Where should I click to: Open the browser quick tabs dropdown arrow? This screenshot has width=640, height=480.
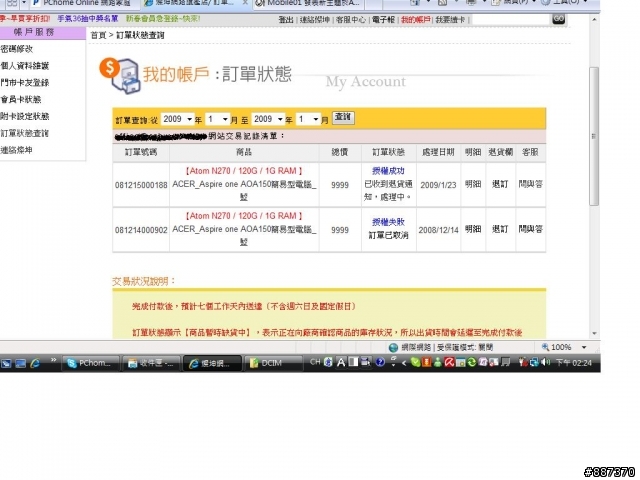tap(24, 3)
